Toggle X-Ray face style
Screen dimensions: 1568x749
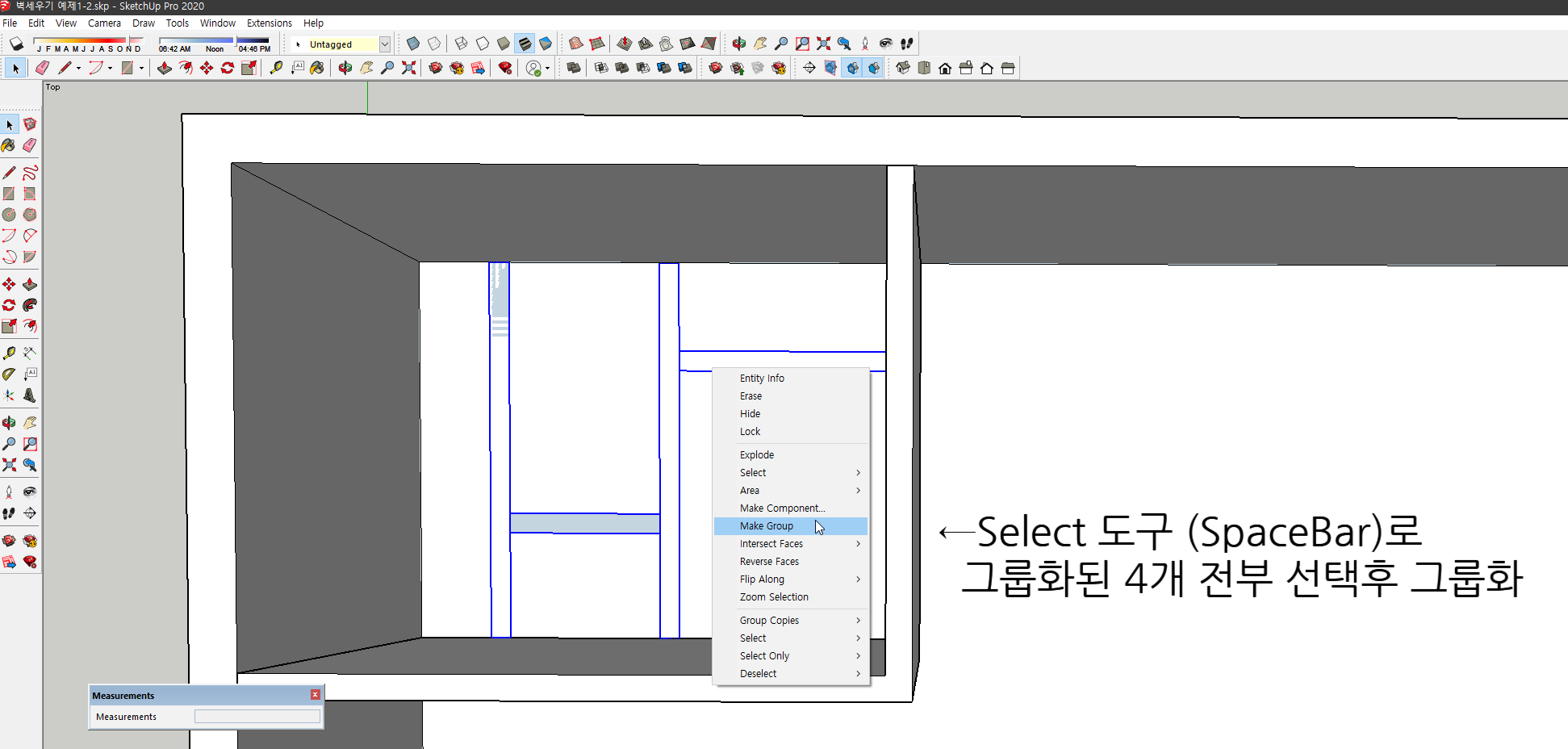tap(413, 44)
